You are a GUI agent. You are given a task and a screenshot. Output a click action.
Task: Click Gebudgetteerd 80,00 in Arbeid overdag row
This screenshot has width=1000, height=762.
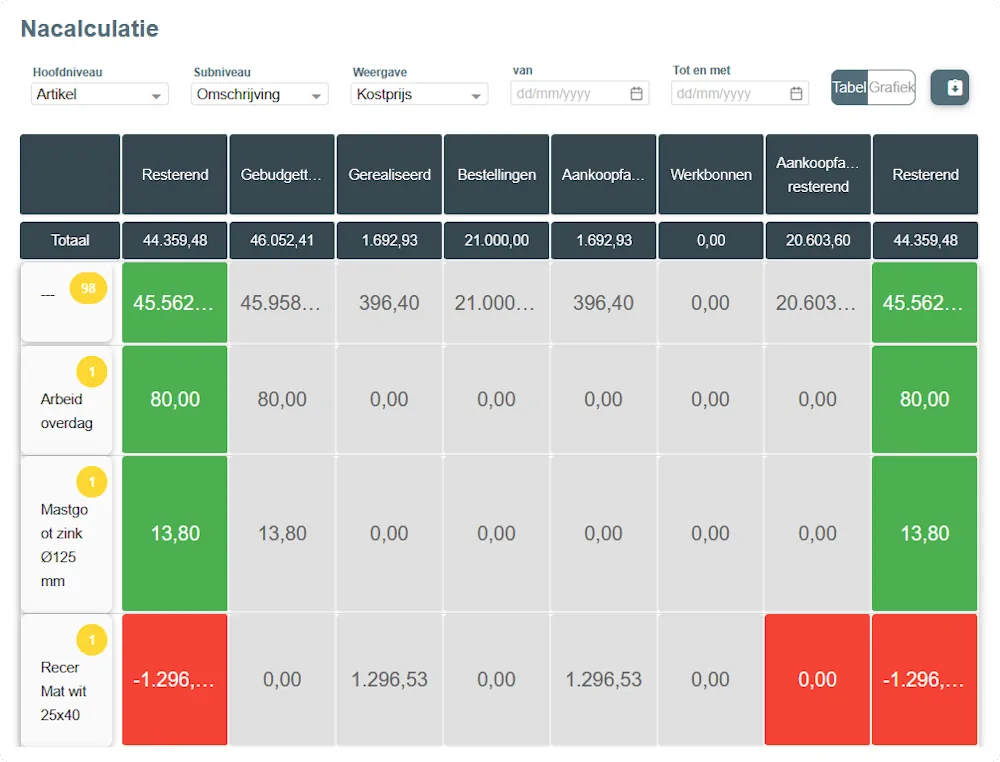282,399
